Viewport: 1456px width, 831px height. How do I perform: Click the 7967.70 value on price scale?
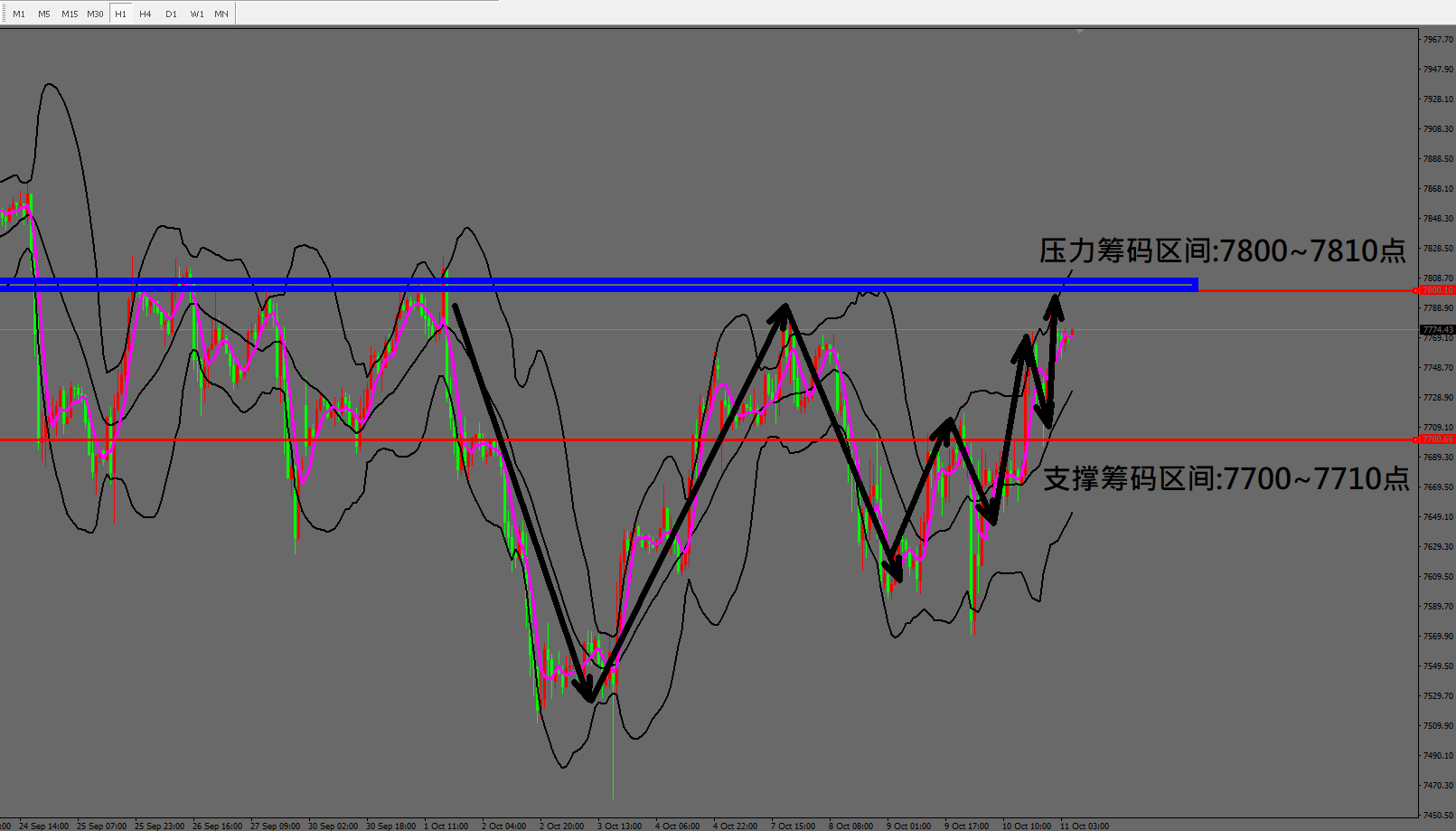click(1437, 40)
